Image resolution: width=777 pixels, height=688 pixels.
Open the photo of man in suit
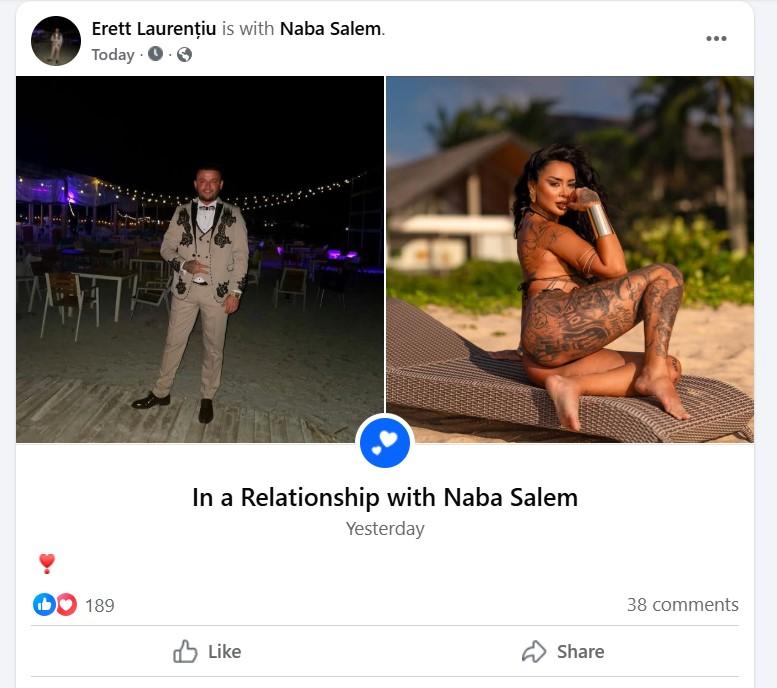200,259
